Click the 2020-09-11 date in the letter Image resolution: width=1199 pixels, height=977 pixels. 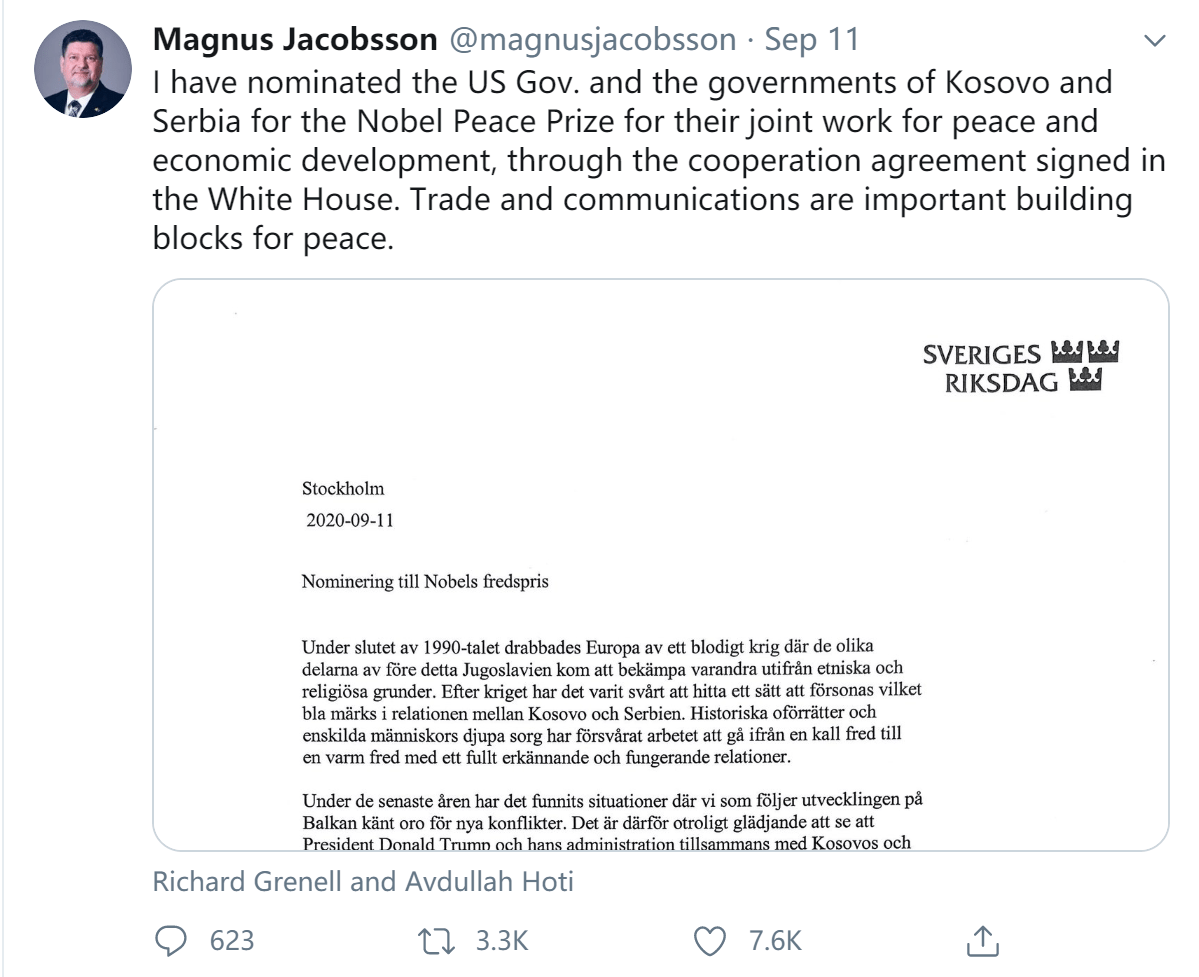coord(349,520)
